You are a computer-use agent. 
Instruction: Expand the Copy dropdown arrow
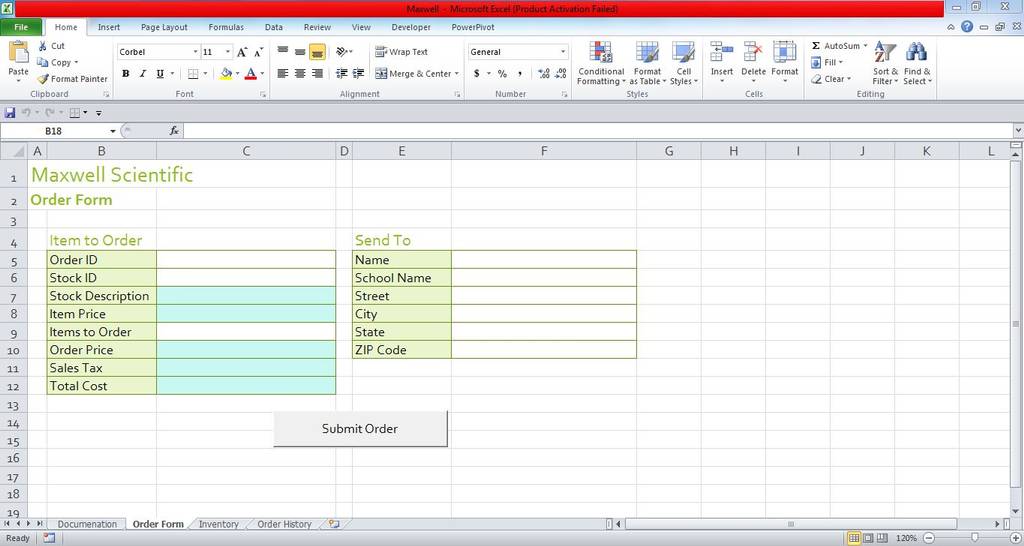(x=76, y=63)
